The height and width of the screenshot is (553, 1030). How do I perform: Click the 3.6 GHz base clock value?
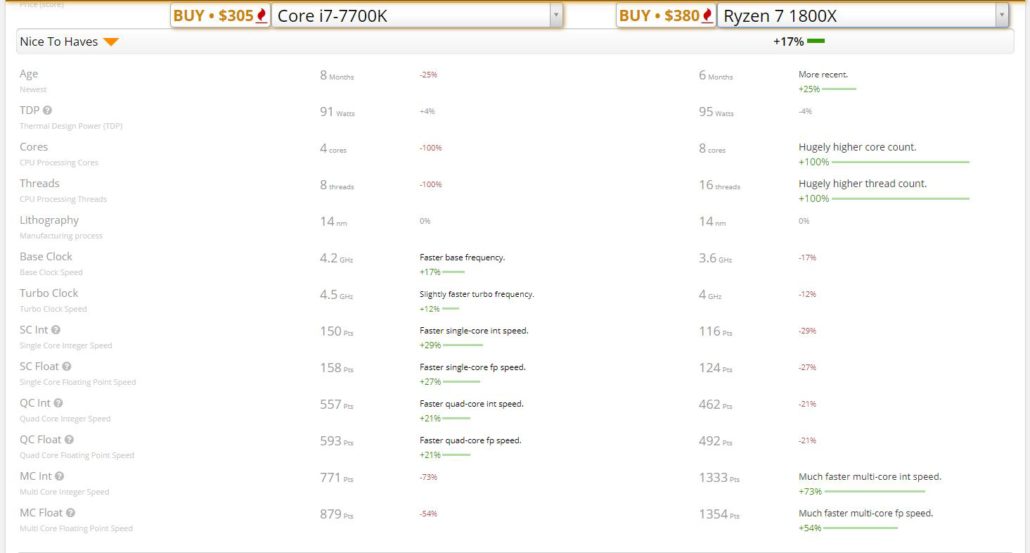[715, 258]
